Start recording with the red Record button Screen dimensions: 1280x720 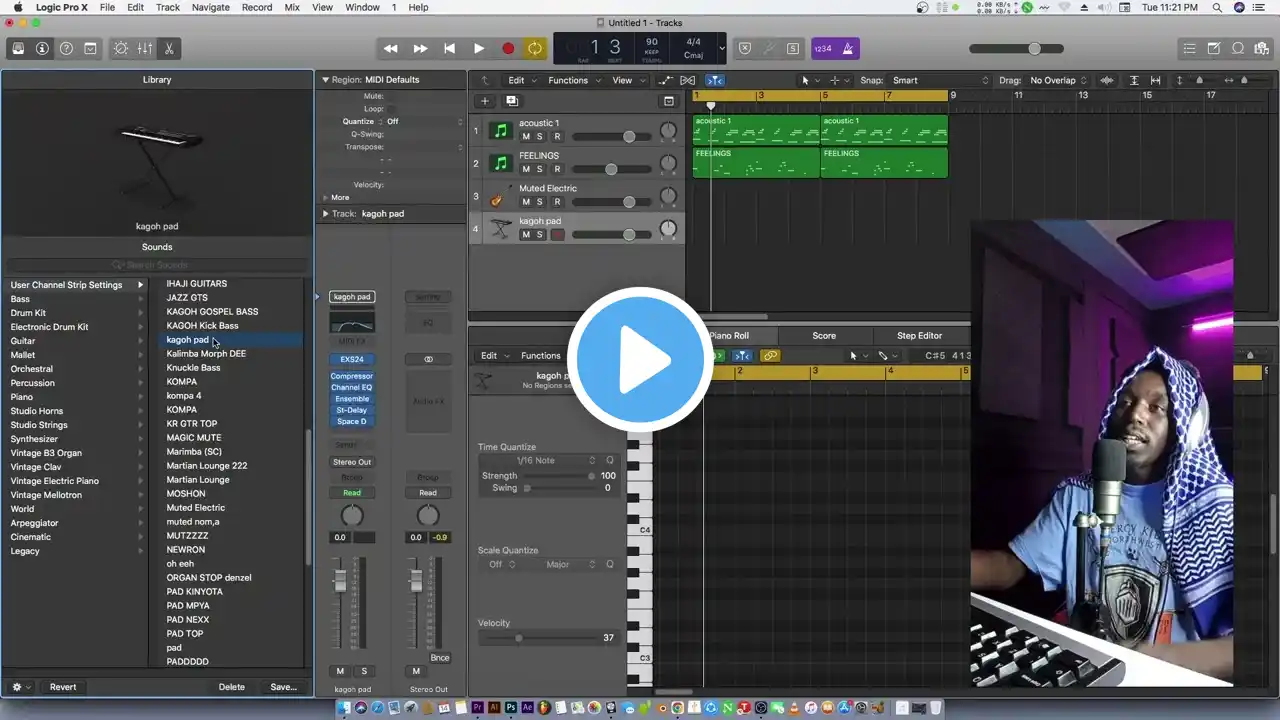click(x=507, y=48)
